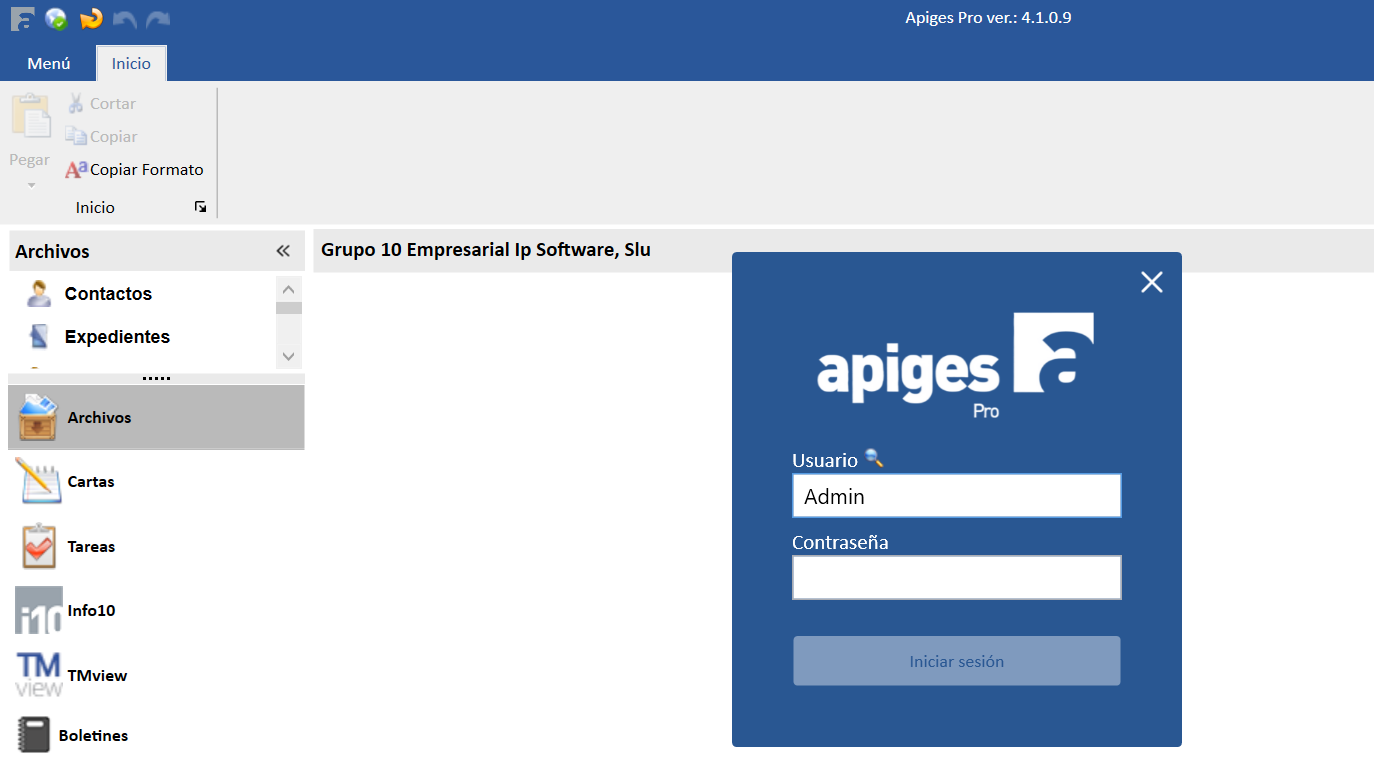The height and width of the screenshot is (771, 1374).
Task: Click the Usuario input field
Action: pyautogui.click(x=957, y=496)
